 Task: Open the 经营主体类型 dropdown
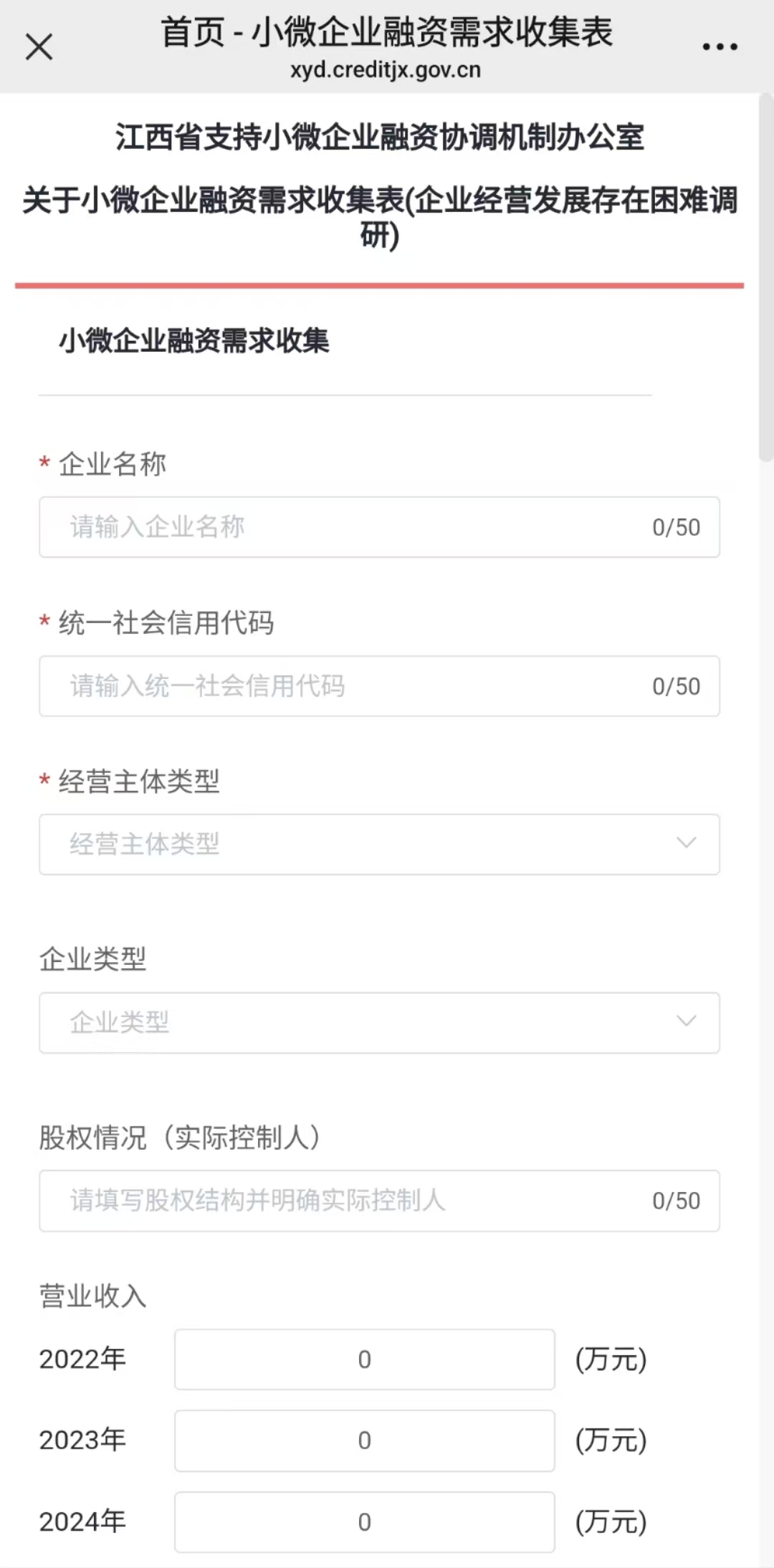[358, 844]
